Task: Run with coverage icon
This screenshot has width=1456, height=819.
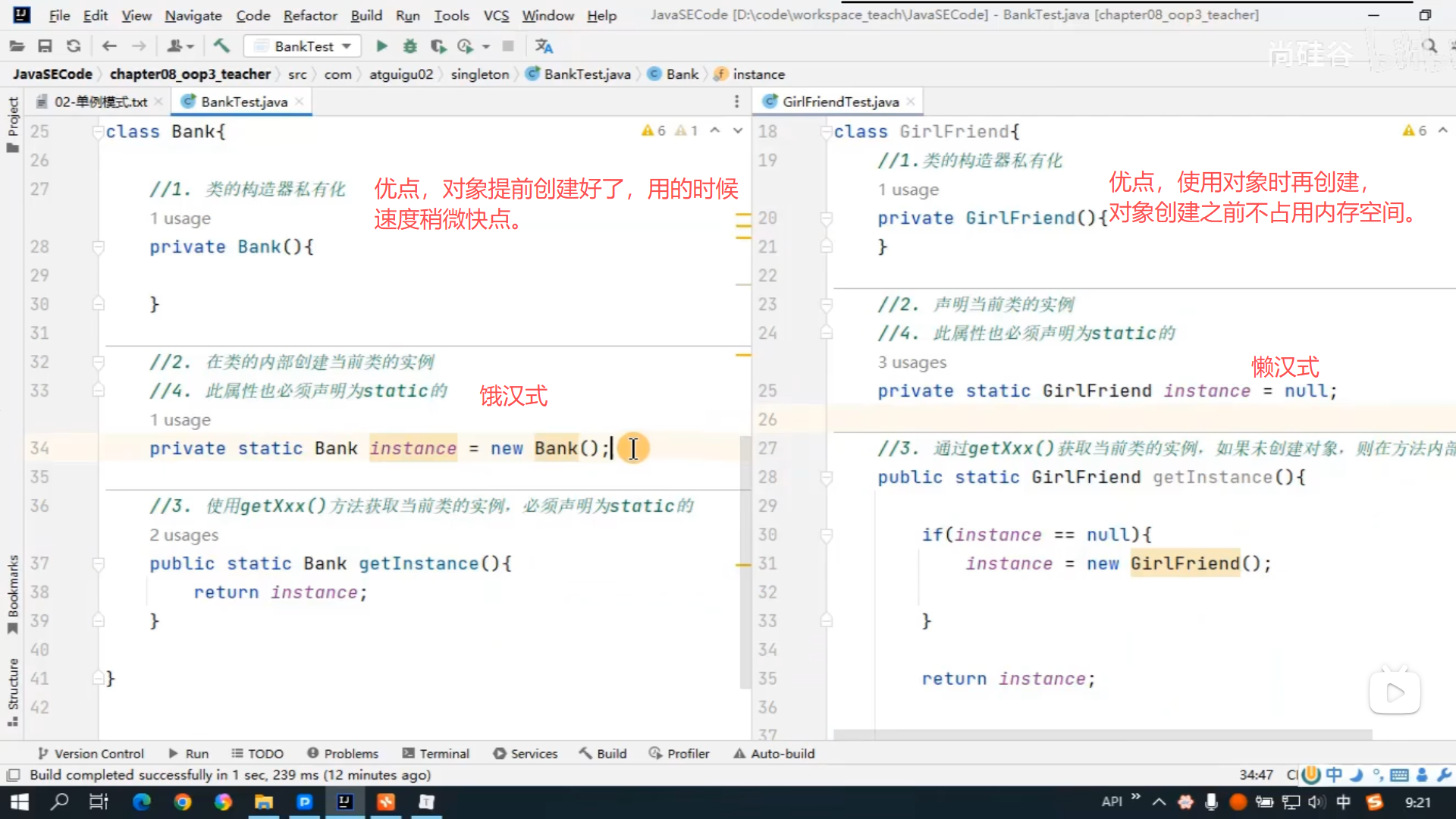Action: (438, 46)
